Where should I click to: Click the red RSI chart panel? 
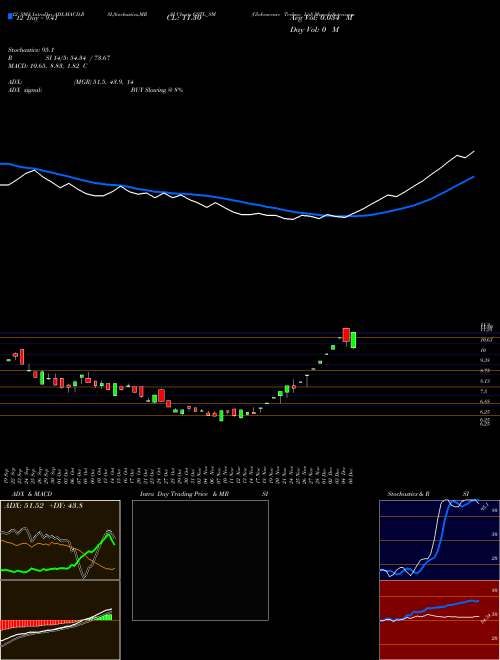coord(439,620)
